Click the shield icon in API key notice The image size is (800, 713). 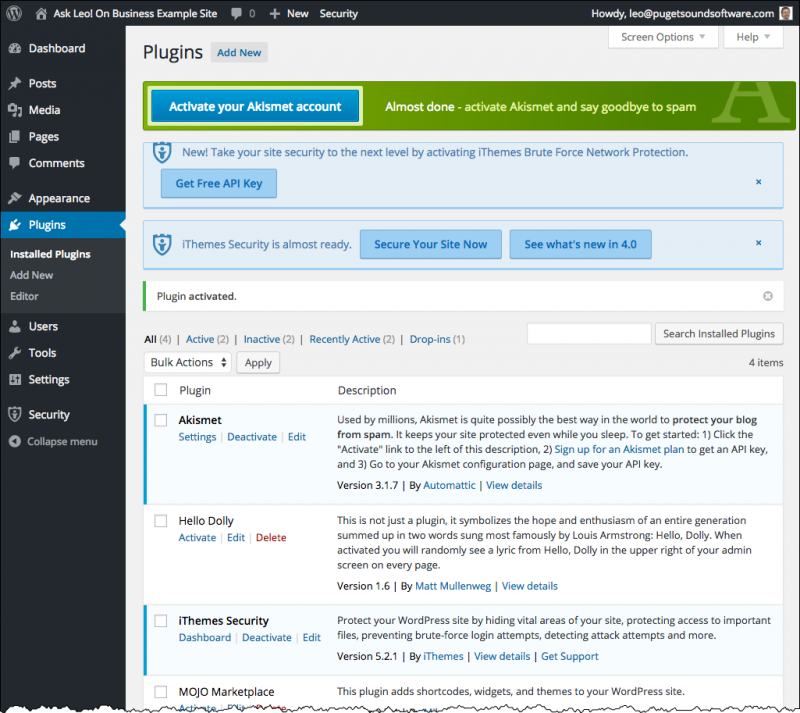[x=162, y=152]
